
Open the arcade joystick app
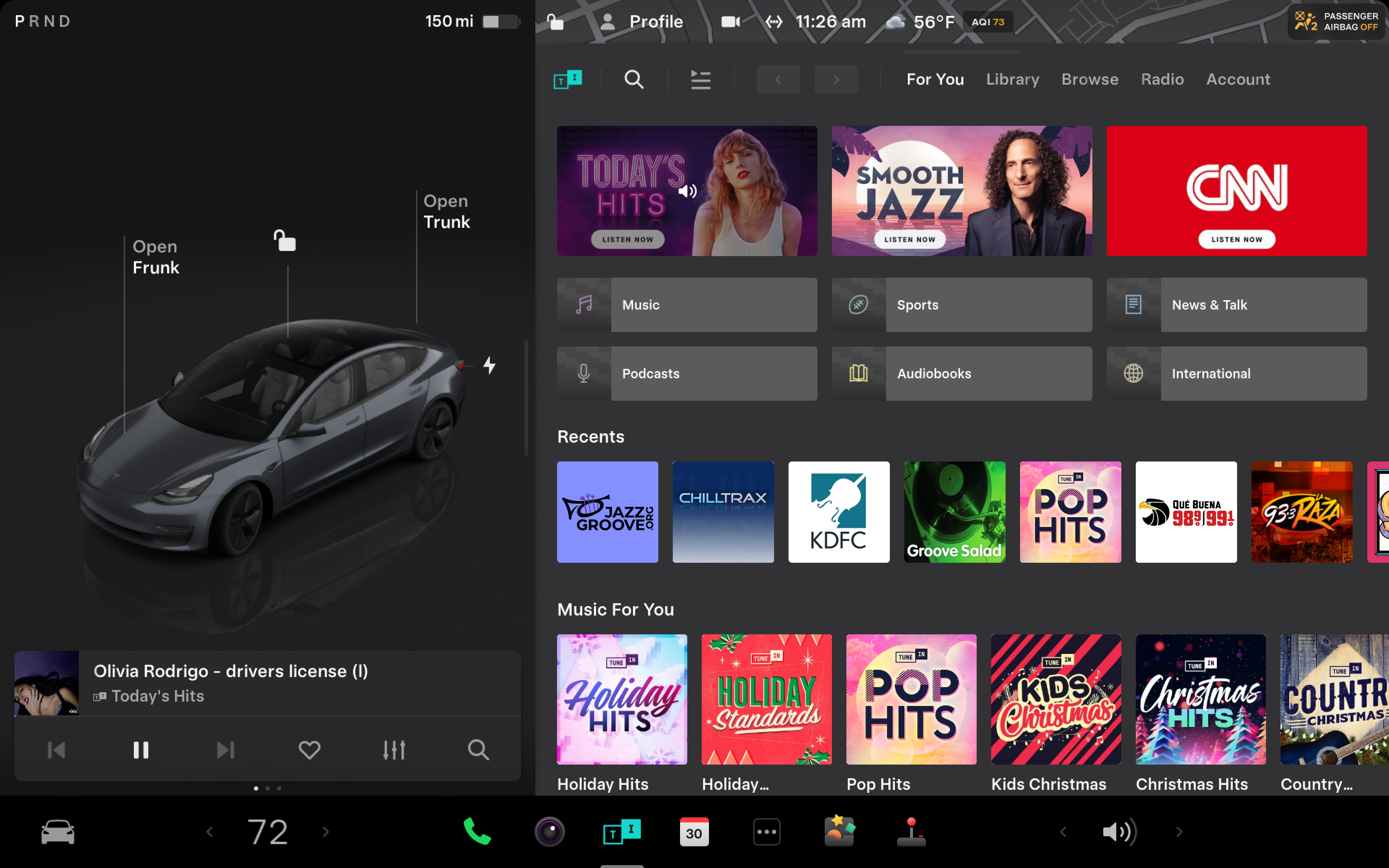click(x=911, y=831)
